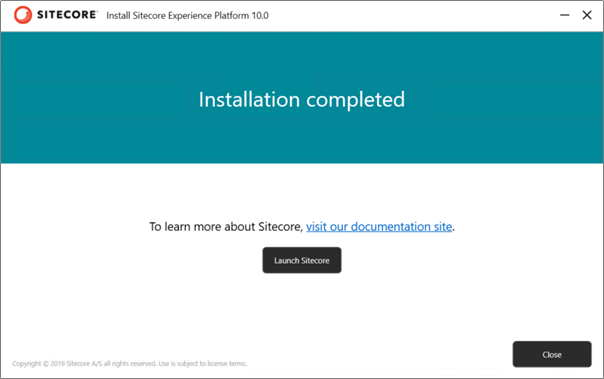Click the SITECORE wordmark in title bar

coord(67,15)
